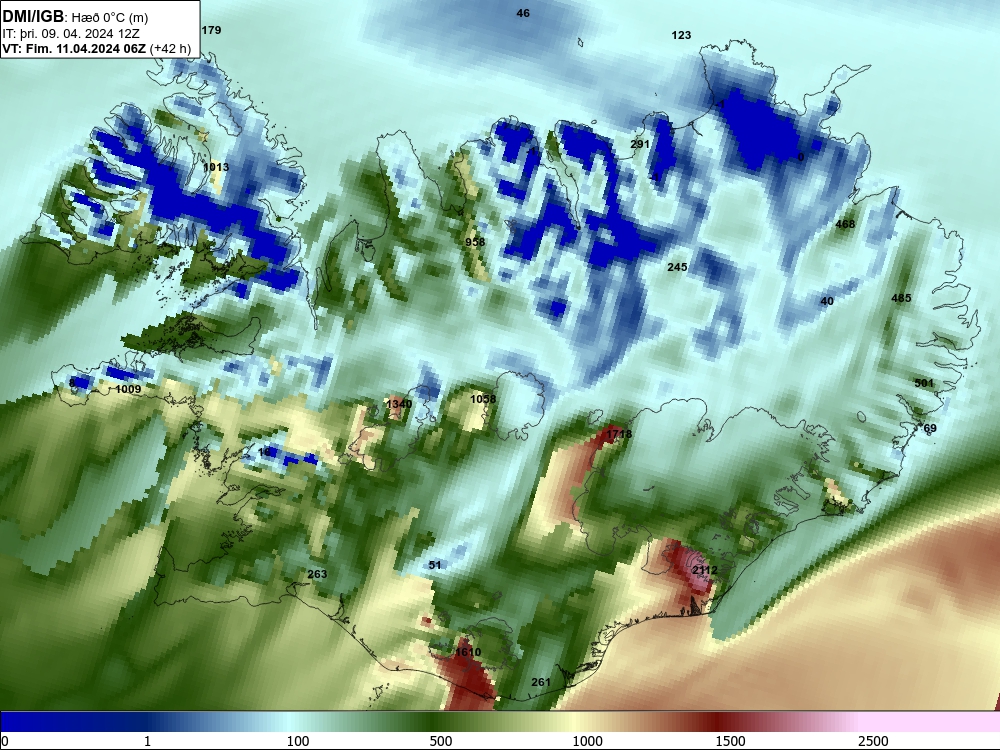Select the 1340 reading on the map
1000x750 pixels.
399,404
